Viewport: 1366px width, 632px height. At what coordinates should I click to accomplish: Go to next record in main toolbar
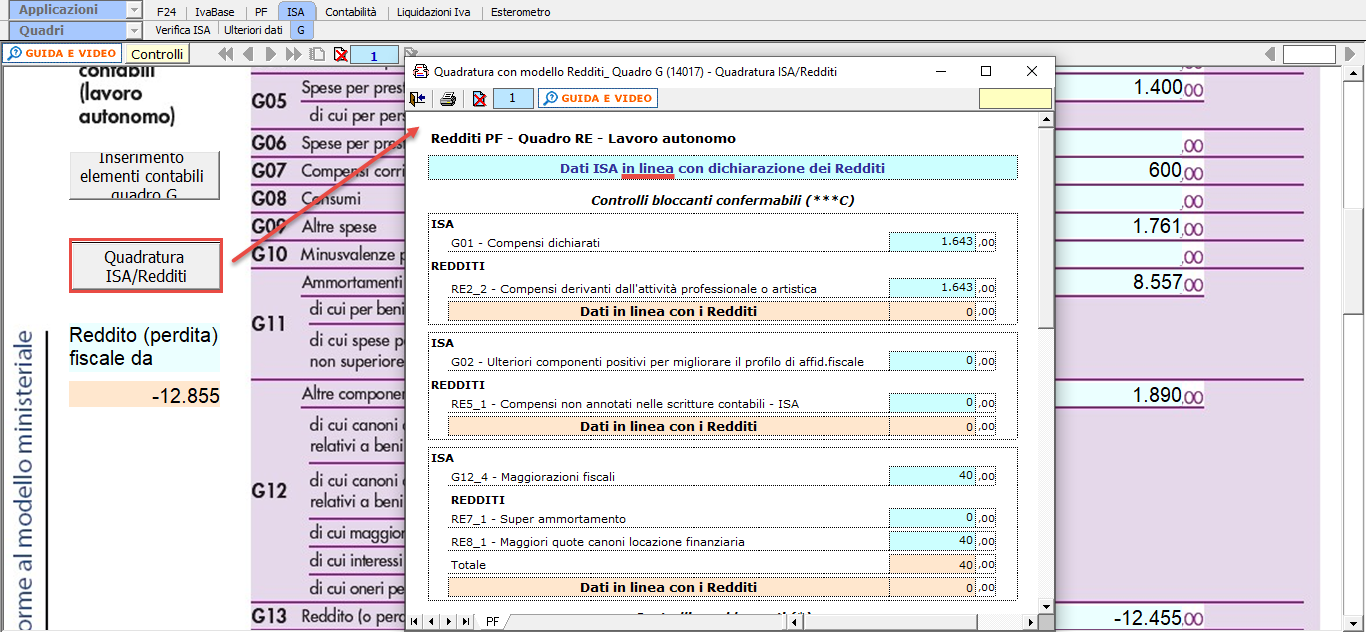(270, 54)
